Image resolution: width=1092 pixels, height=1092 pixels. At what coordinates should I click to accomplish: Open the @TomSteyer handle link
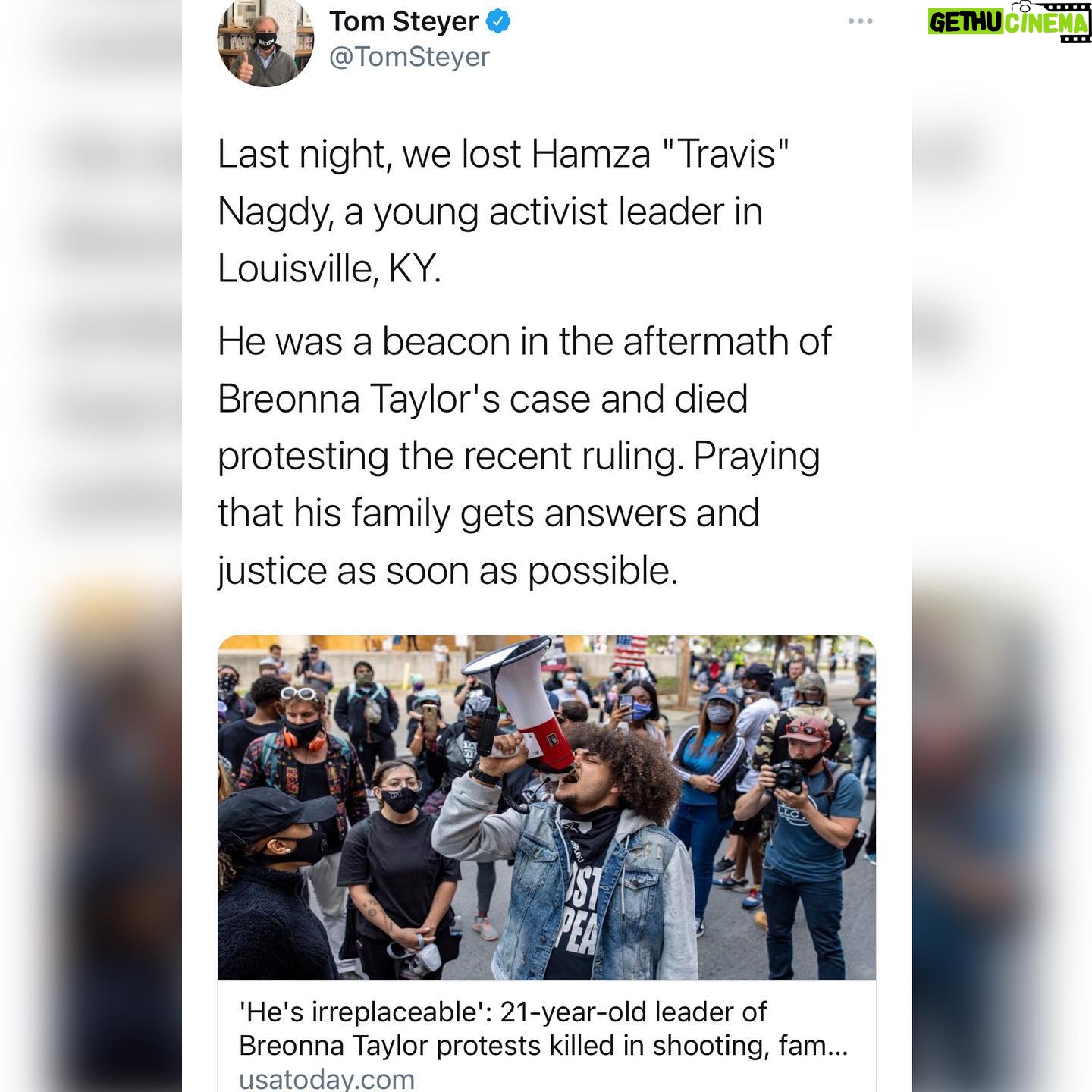[409, 57]
